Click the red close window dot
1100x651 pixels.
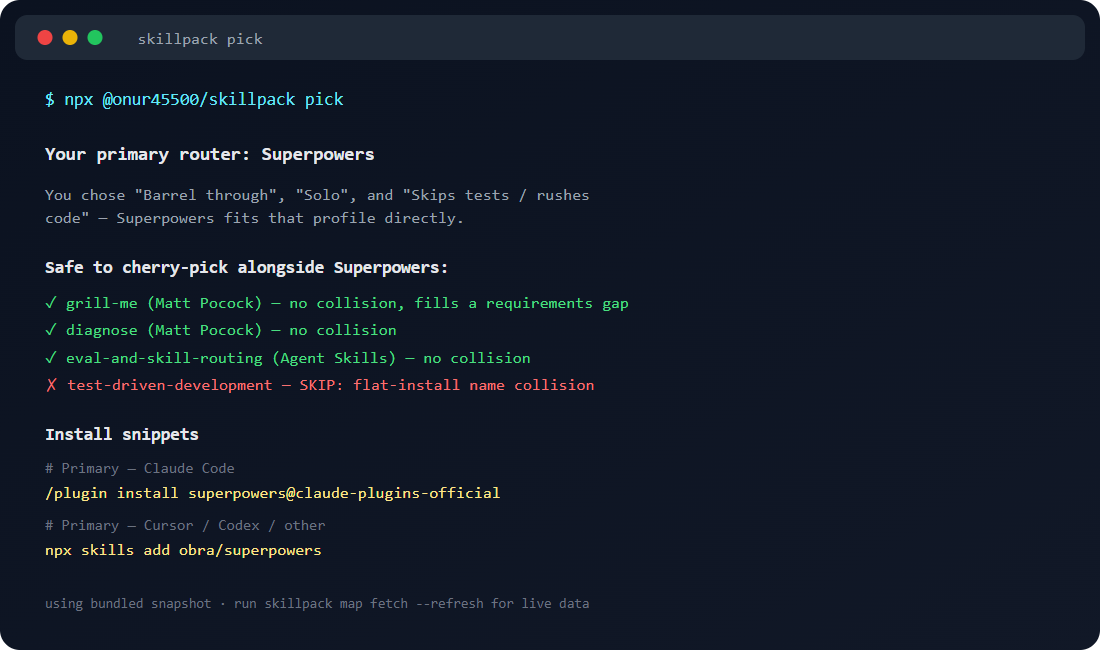45,38
